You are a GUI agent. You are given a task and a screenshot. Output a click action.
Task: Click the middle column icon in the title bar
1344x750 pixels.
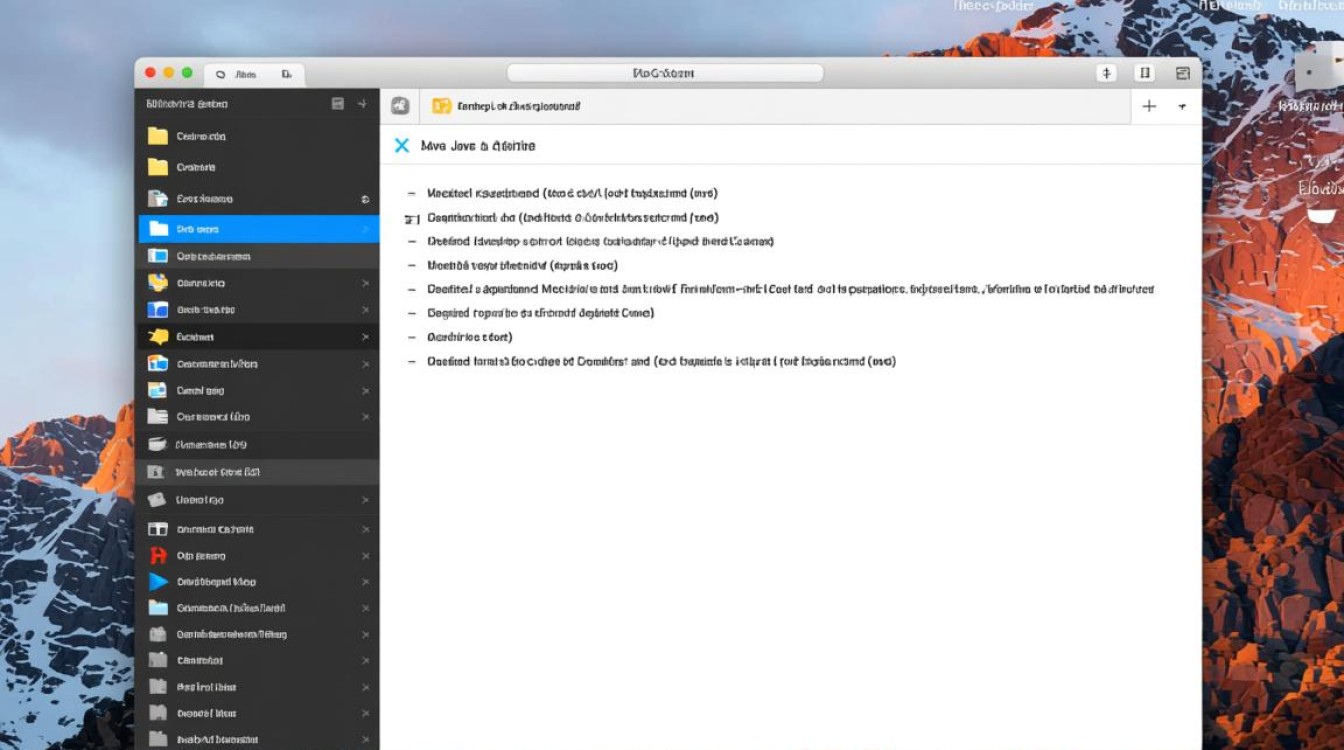pyautogui.click(x=1145, y=73)
